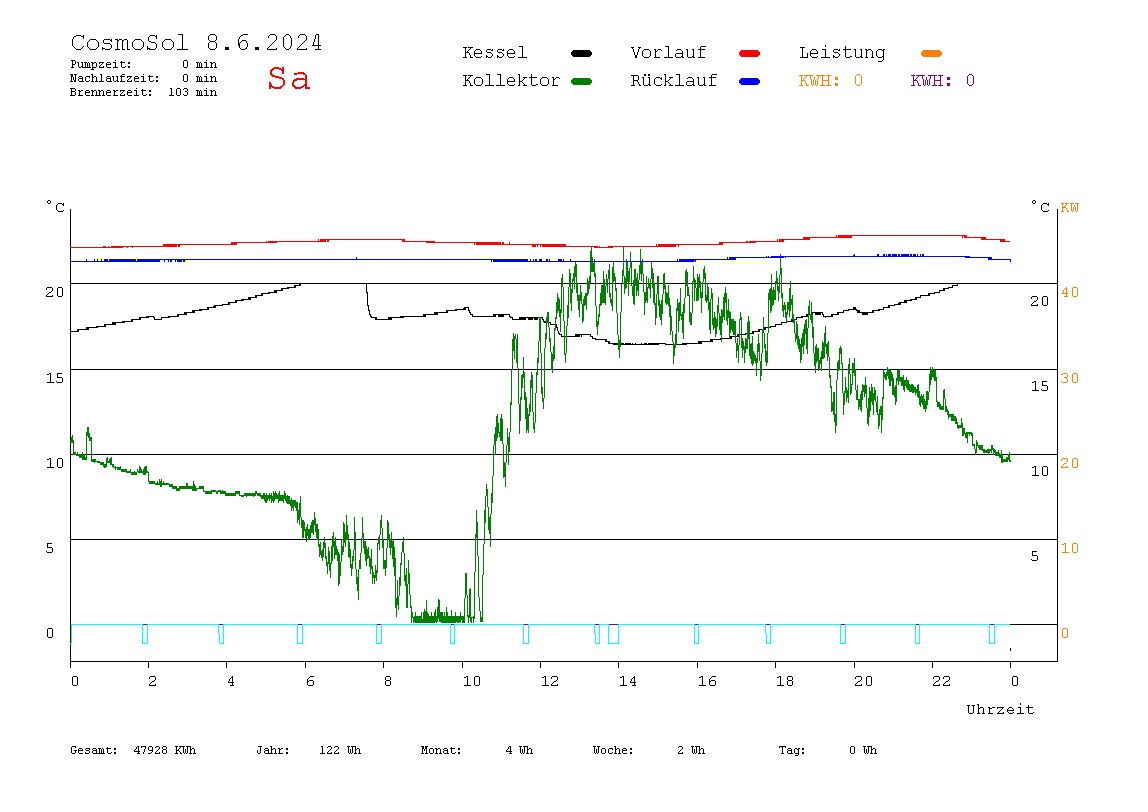Click the orange "KWH: 0" readout

coord(831,81)
